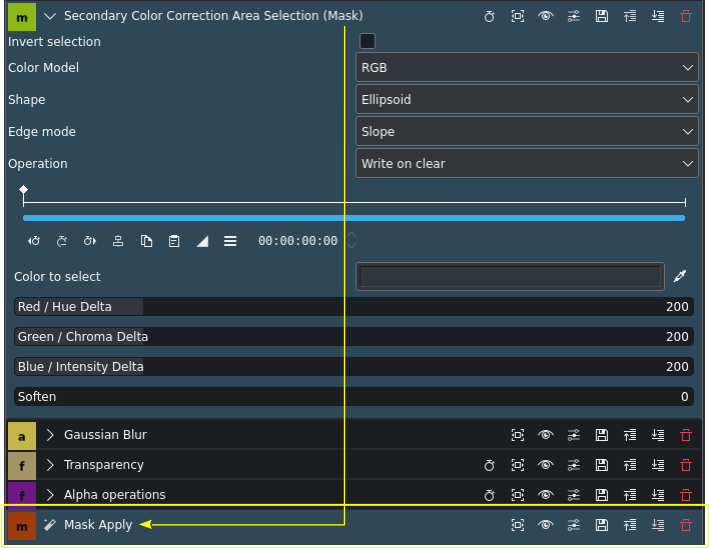Delete the Secondary Color Correction mask effect
This screenshot has width=709, height=548.
point(685,16)
